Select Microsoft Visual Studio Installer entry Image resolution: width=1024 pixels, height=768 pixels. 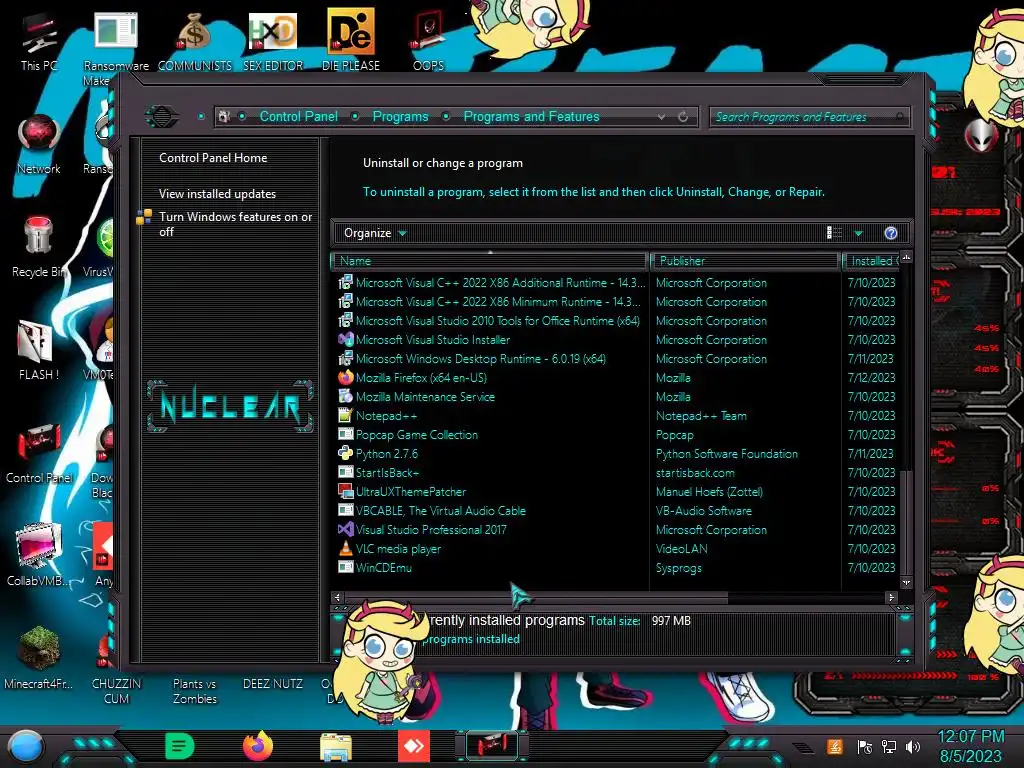pyautogui.click(x=424, y=340)
